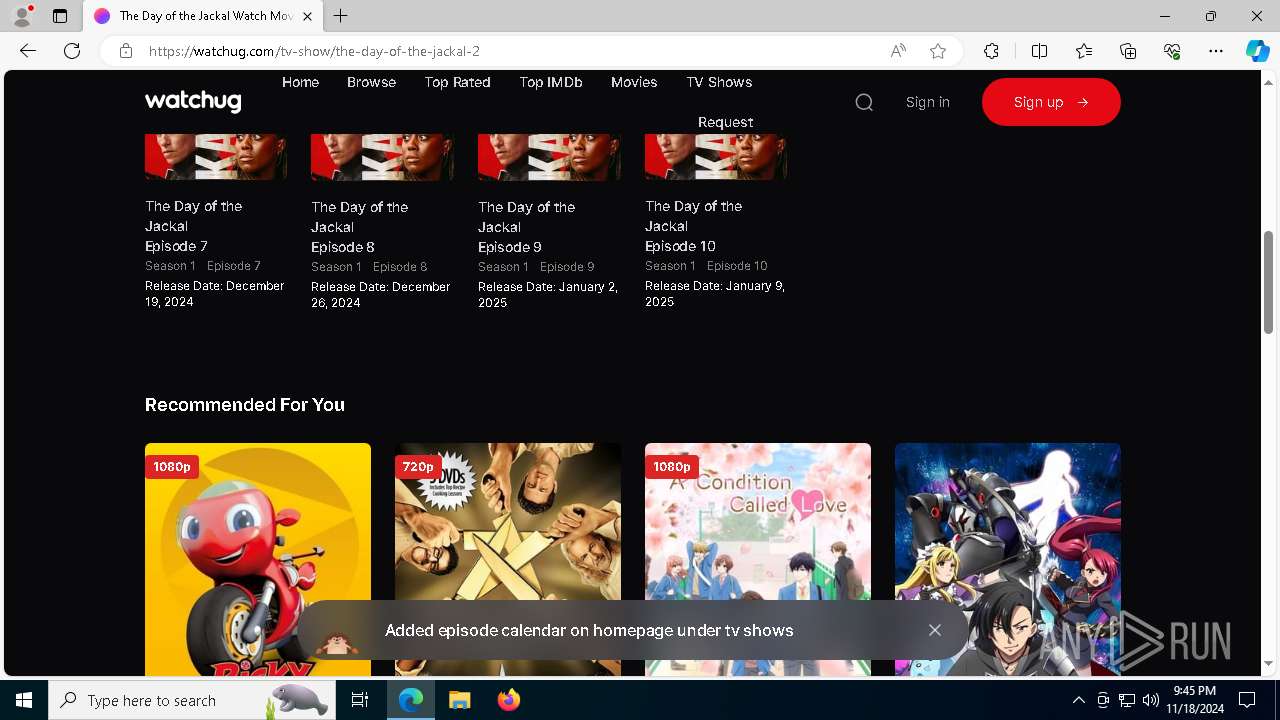Open Episode 8 title link
Screen dimensions: 1280x720
tap(359, 227)
